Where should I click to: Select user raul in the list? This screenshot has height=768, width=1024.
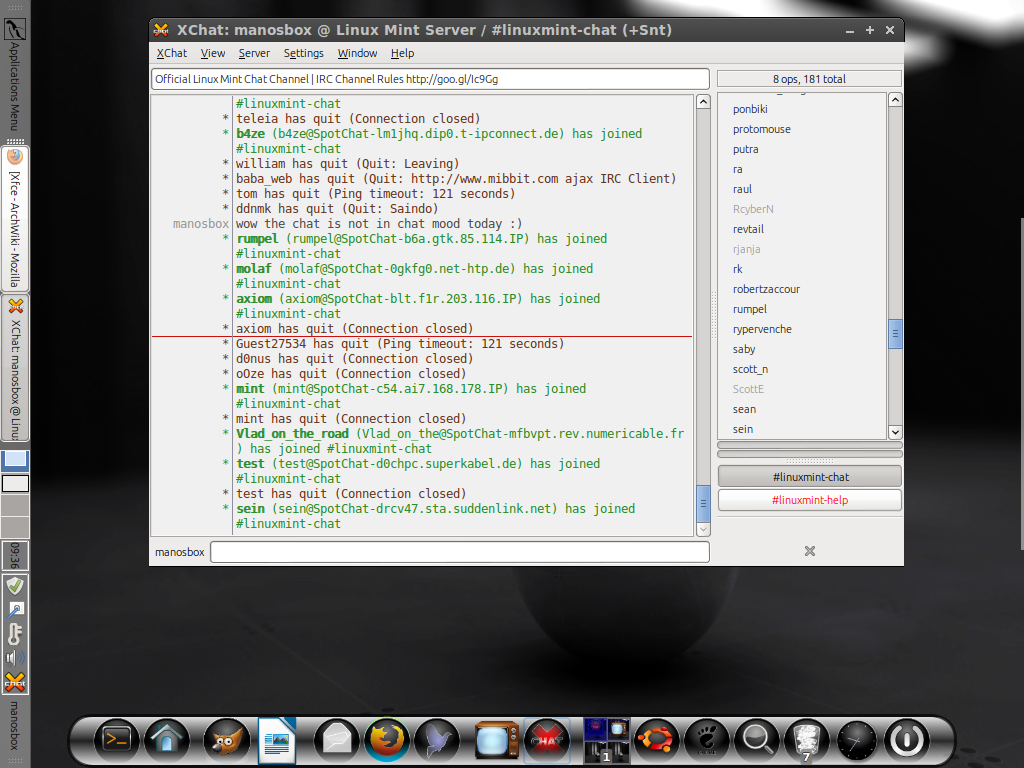pos(802,189)
